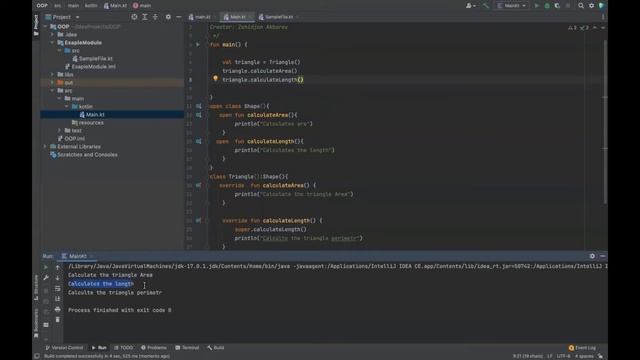Screen dimensions: 640x360
Task: Toggle scroll-to-end in Run console toolbar
Action: point(58,298)
